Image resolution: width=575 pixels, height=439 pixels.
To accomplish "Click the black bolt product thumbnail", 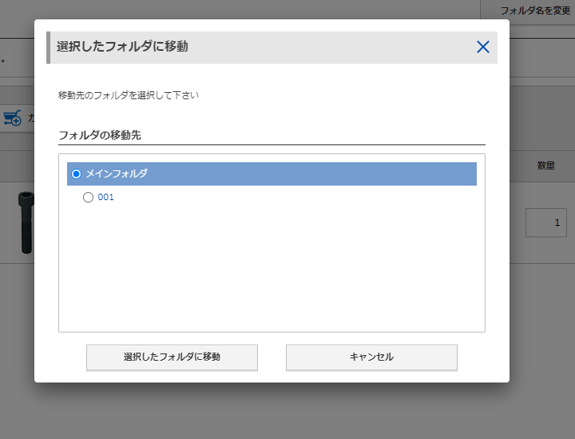I will pos(26,223).
